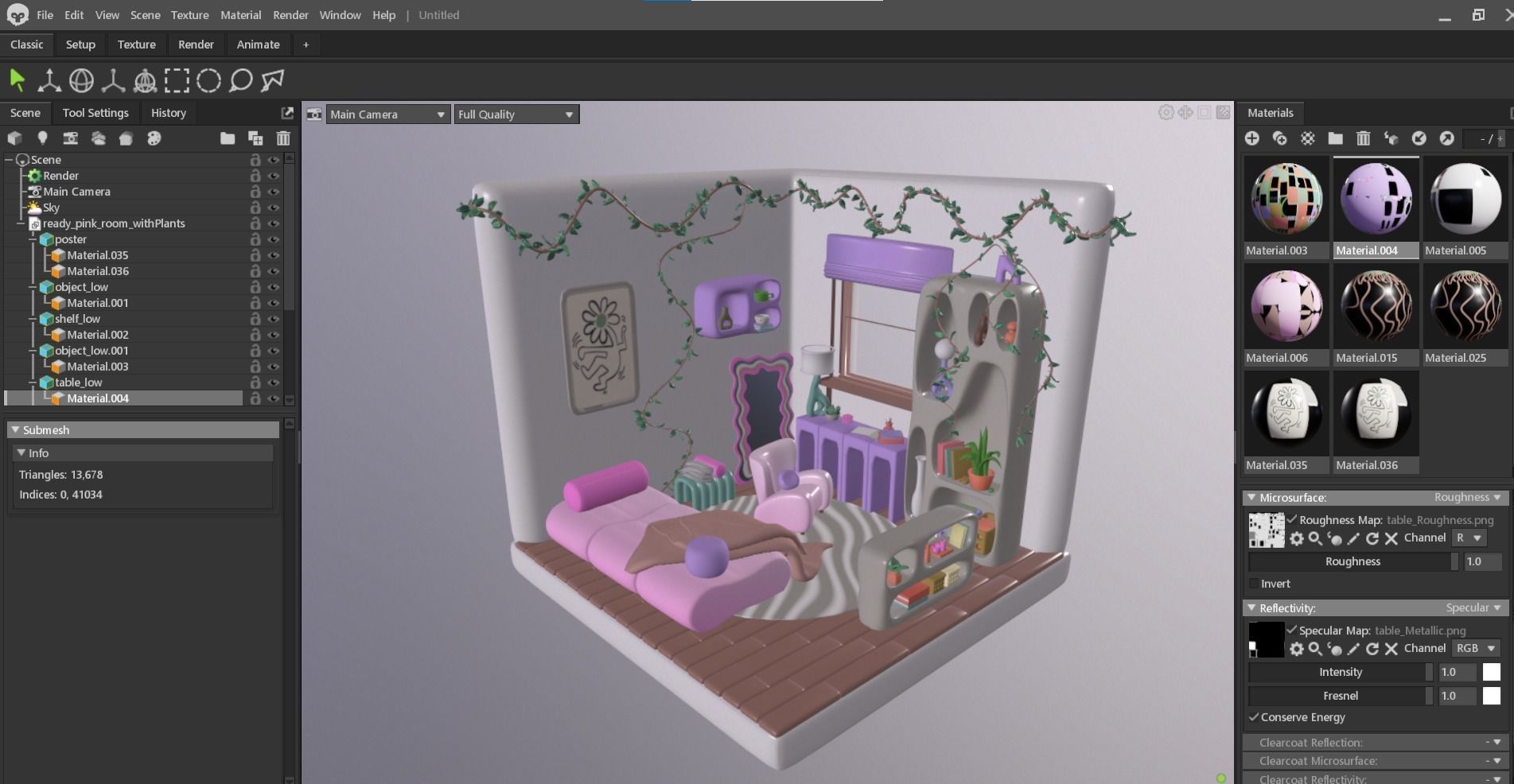Select the green arrow selection tool

coord(18,80)
